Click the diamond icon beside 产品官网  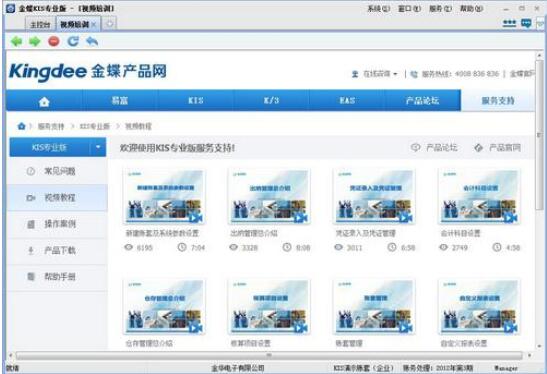coord(478,148)
